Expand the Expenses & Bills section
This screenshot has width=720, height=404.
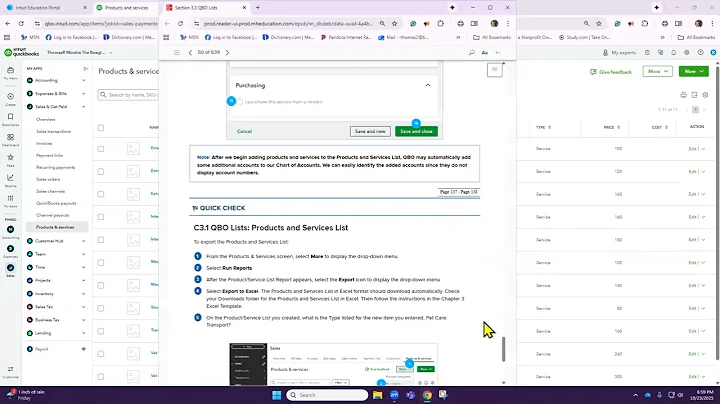[84, 94]
